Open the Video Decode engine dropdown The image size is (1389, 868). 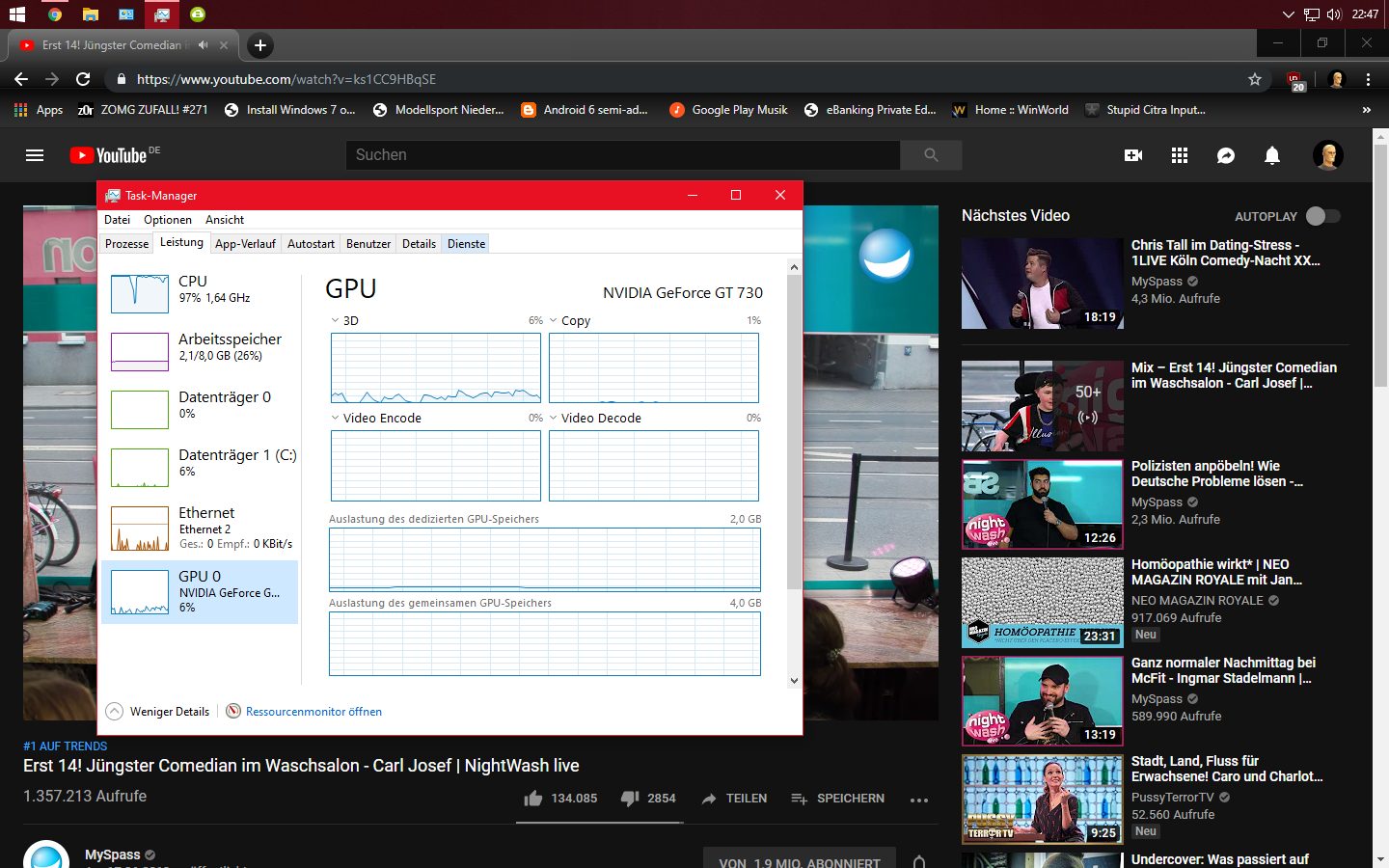point(554,418)
